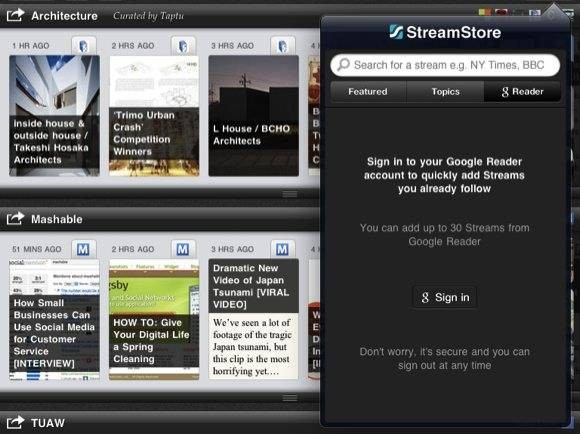Tap the StreamStore title text
This screenshot has width=580, height=434.
coord(453,32)
